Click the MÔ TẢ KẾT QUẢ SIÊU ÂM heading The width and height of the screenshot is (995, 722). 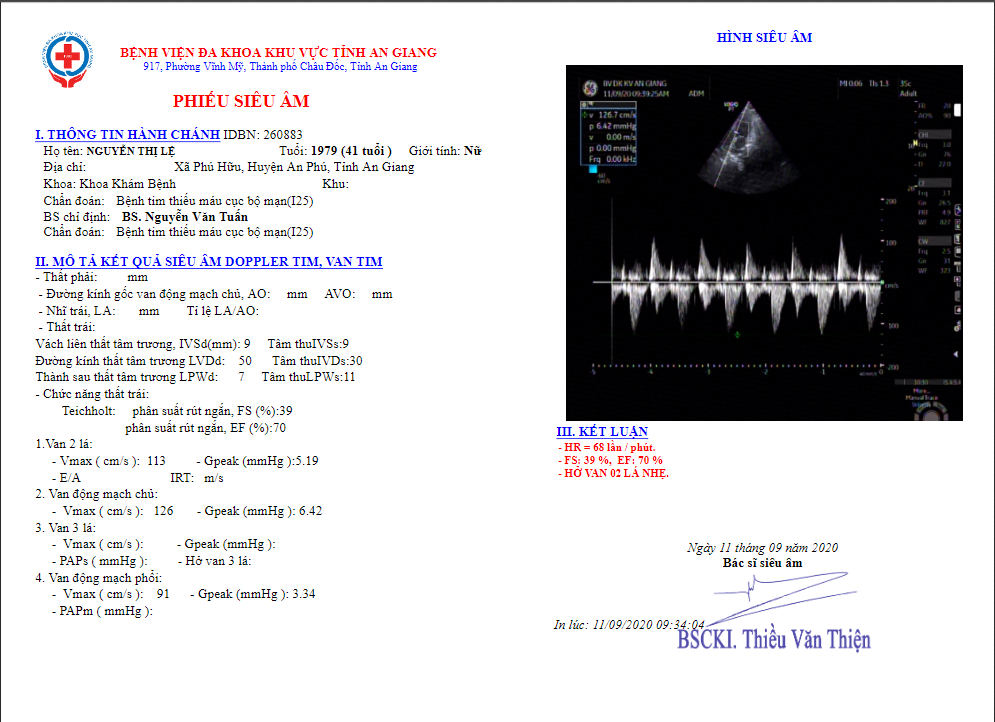208,262
